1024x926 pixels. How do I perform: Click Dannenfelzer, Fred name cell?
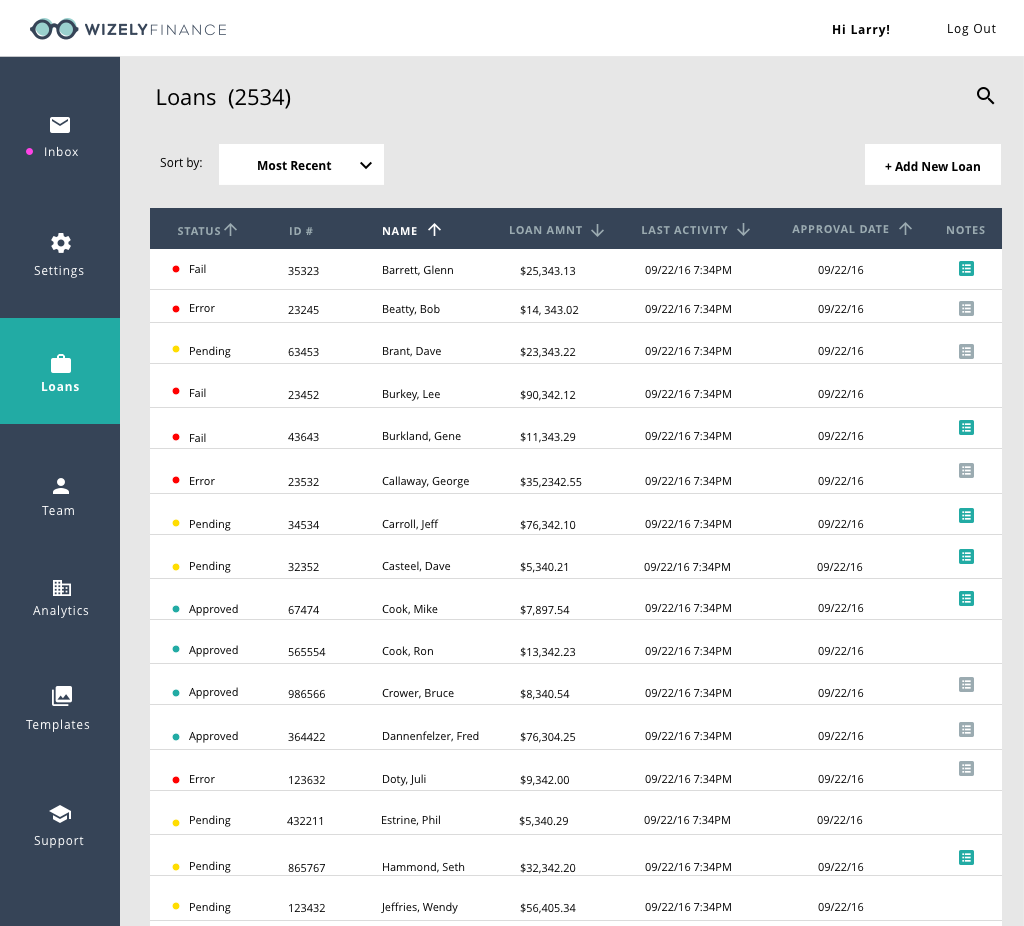pos(430,736)
